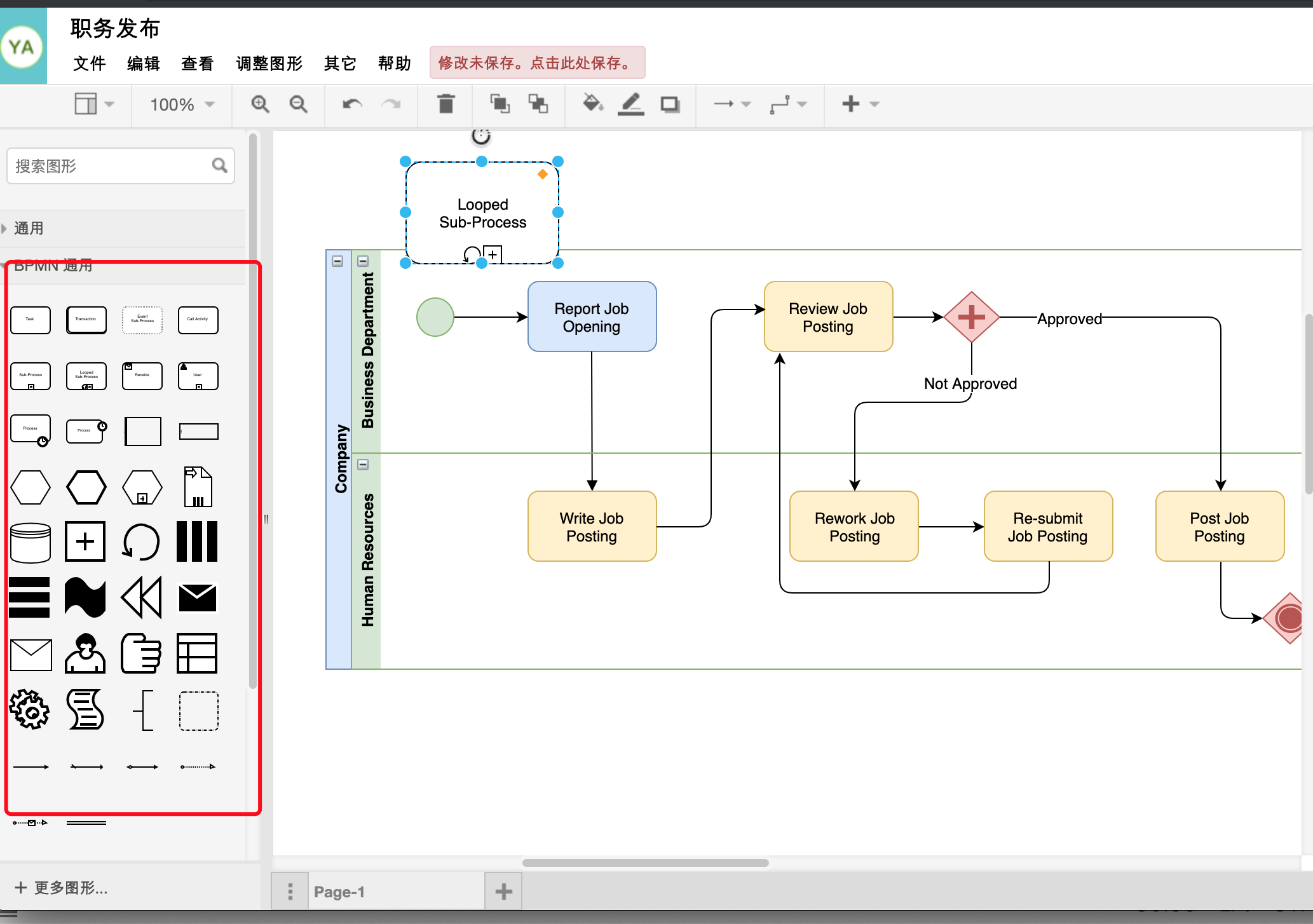Open the 编辑 menu
The height and width of the screenshot is (924, 1313).
[129, 63]
